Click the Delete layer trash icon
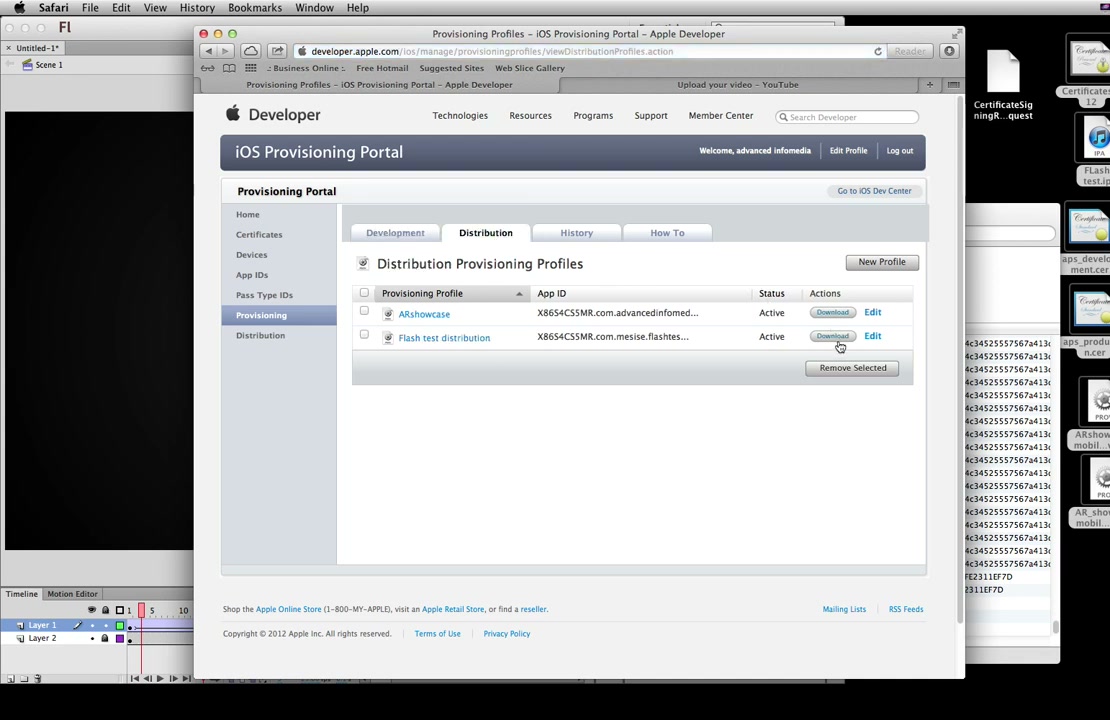1110x720 pixels. (x=38, y=678)
